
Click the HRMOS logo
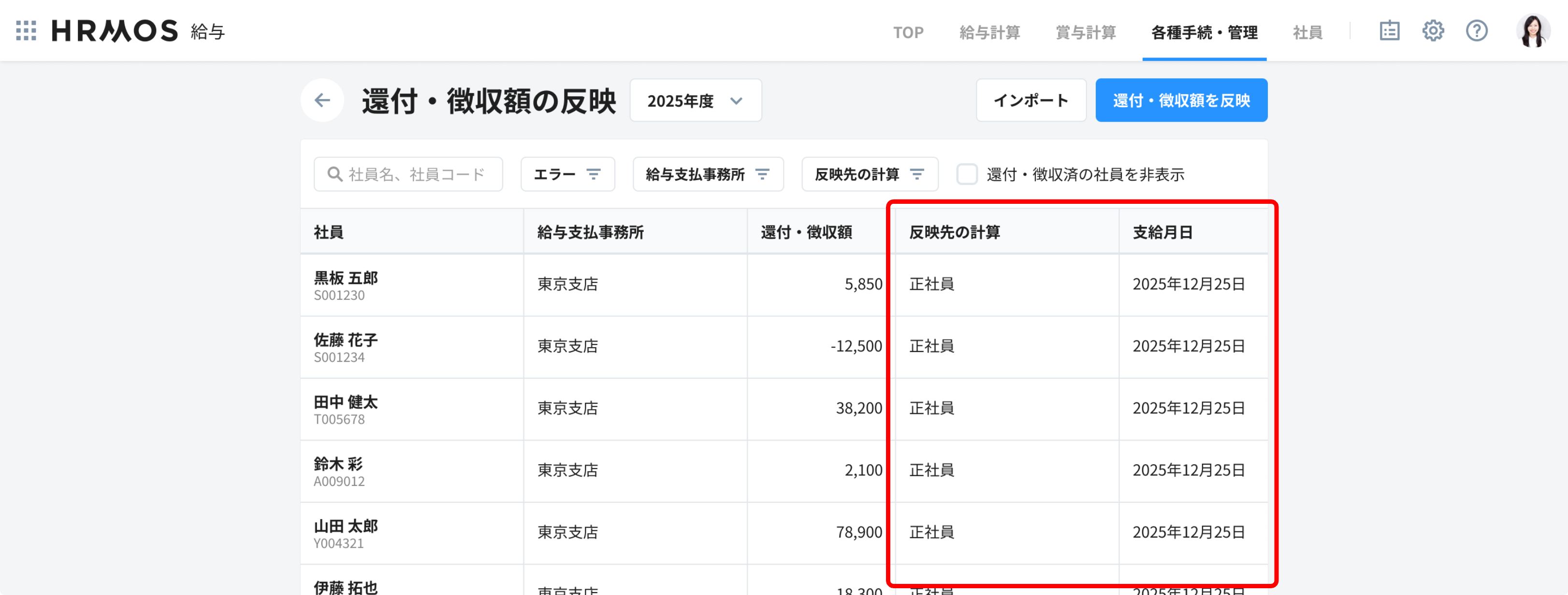[115, 30]
